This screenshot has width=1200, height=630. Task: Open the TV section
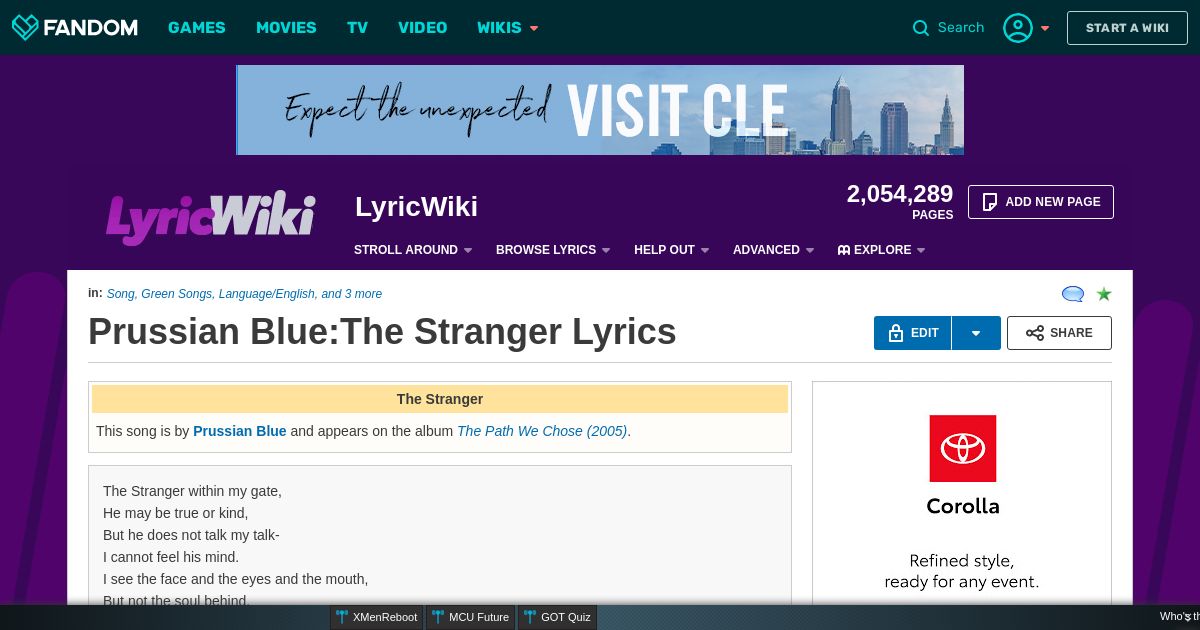pos(358,28)
